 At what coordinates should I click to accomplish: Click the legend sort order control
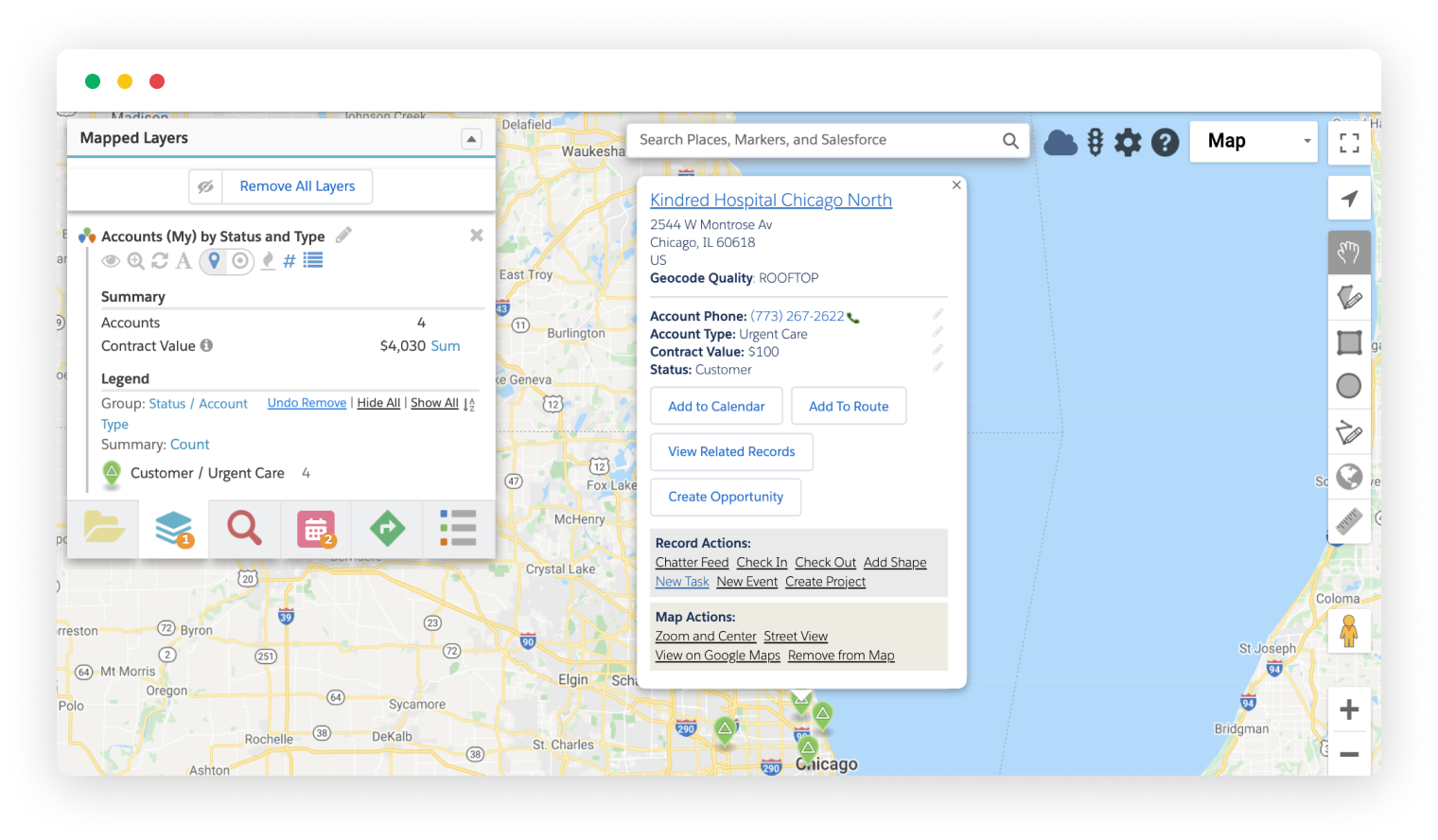[469, 404]
